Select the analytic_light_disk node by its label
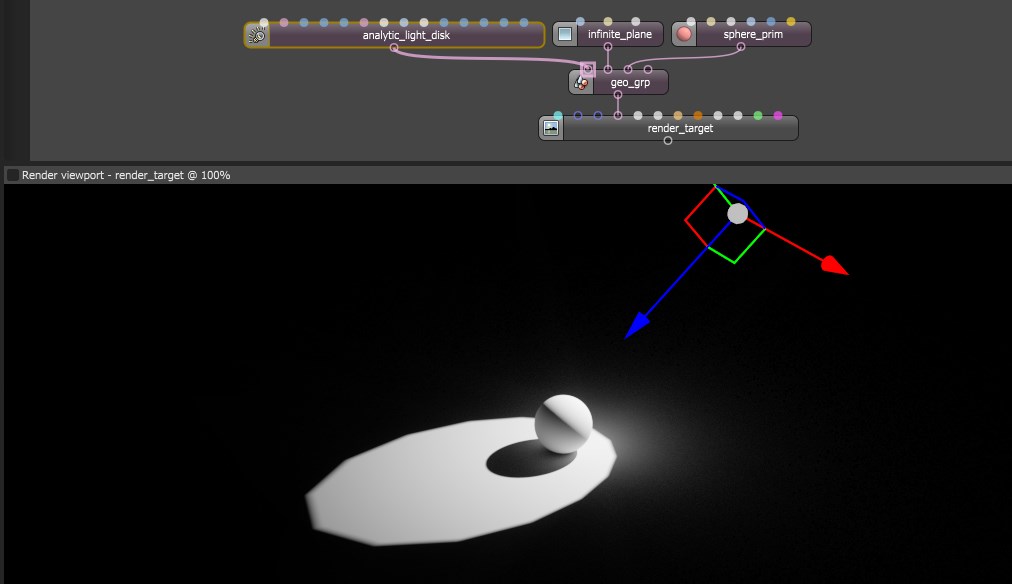The image size is (1012, 584). (406, 35)
